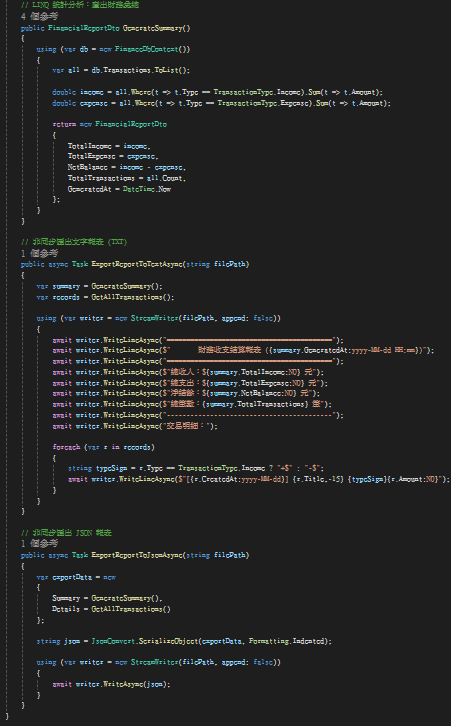Open the '4 個參考' CodeLens above GenerateSummary
The image size is (451, 726).
[39, 17]
